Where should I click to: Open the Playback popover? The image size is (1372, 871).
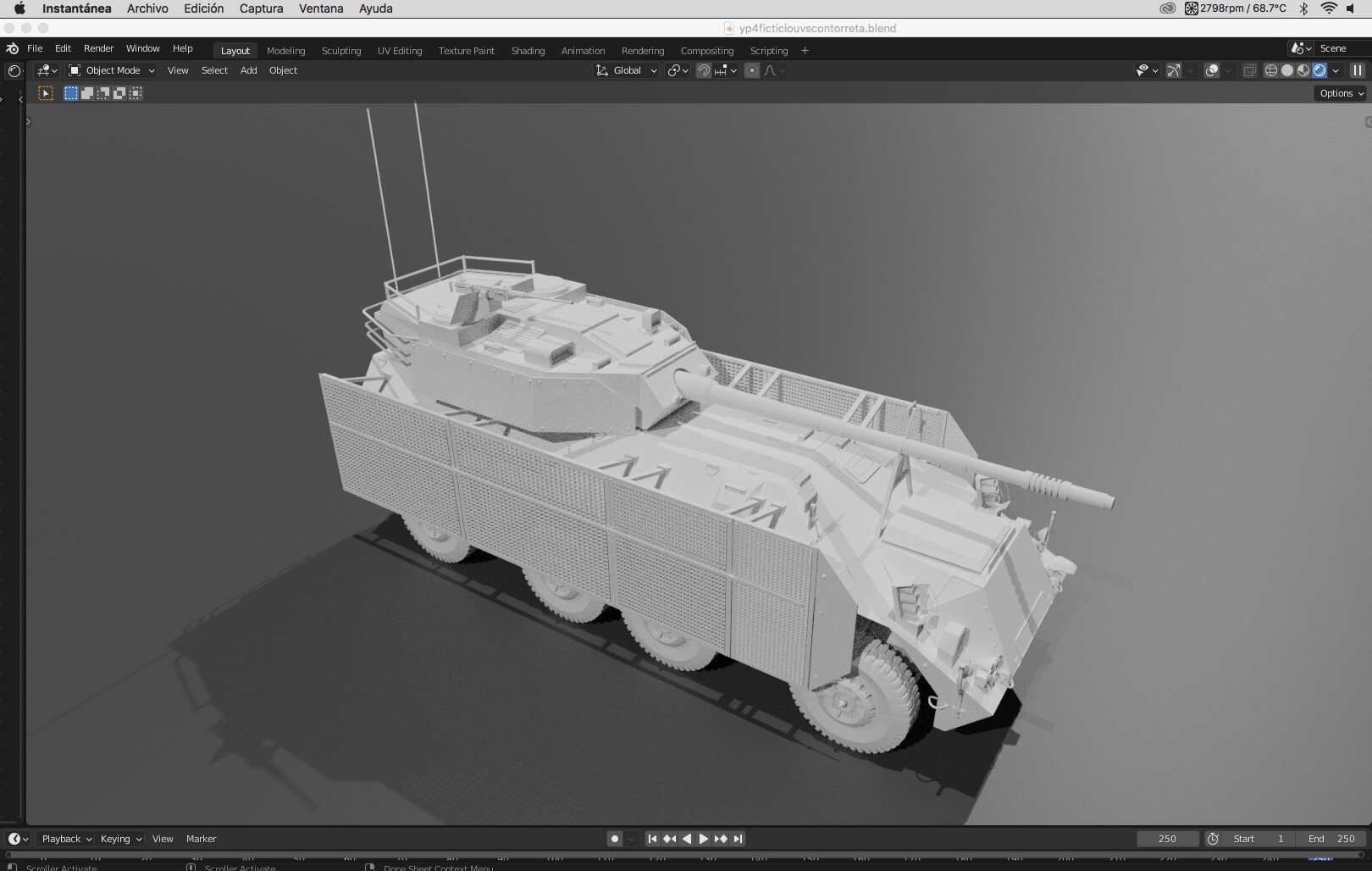coord(66,839)
